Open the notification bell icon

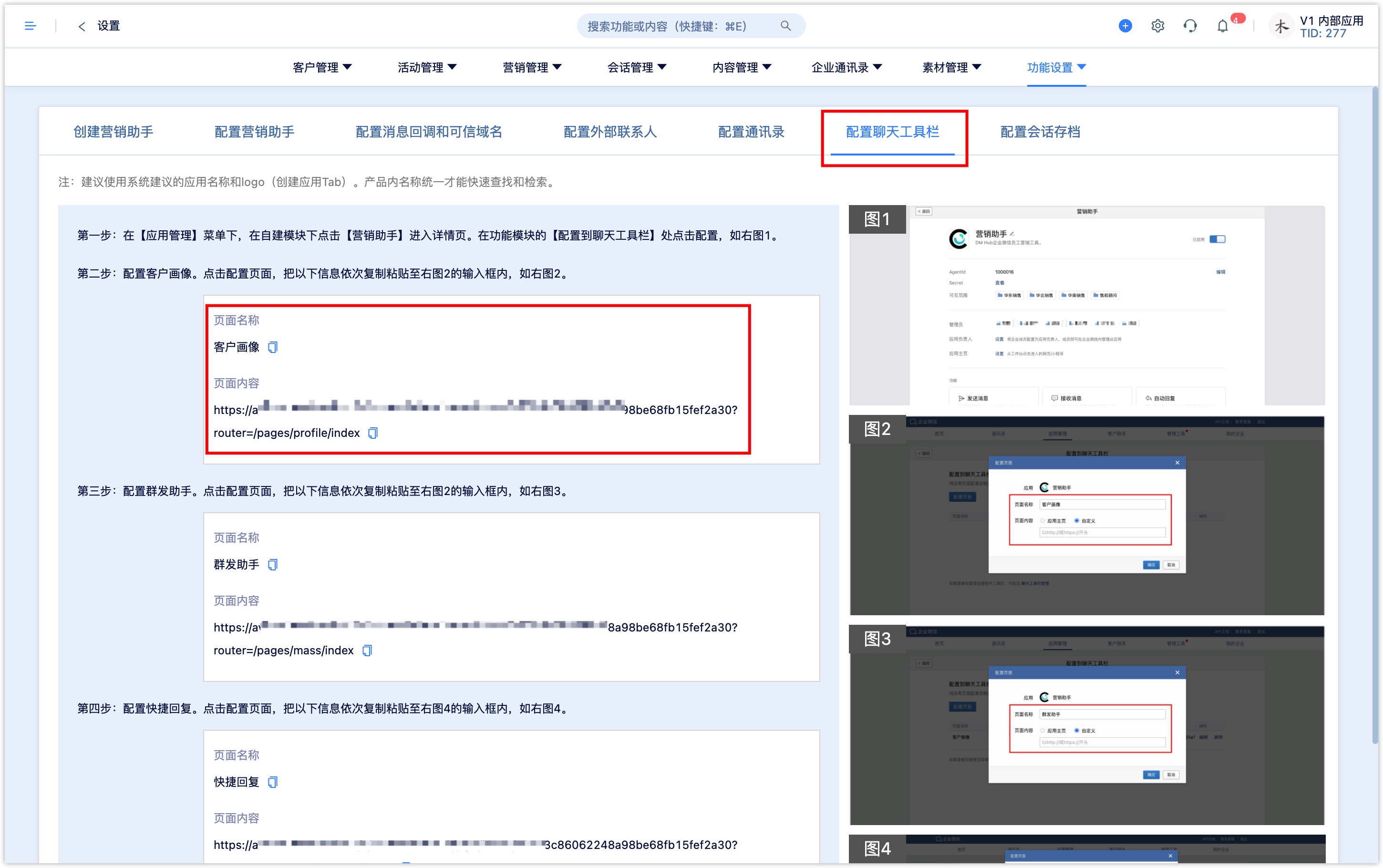coord(1222,26)
